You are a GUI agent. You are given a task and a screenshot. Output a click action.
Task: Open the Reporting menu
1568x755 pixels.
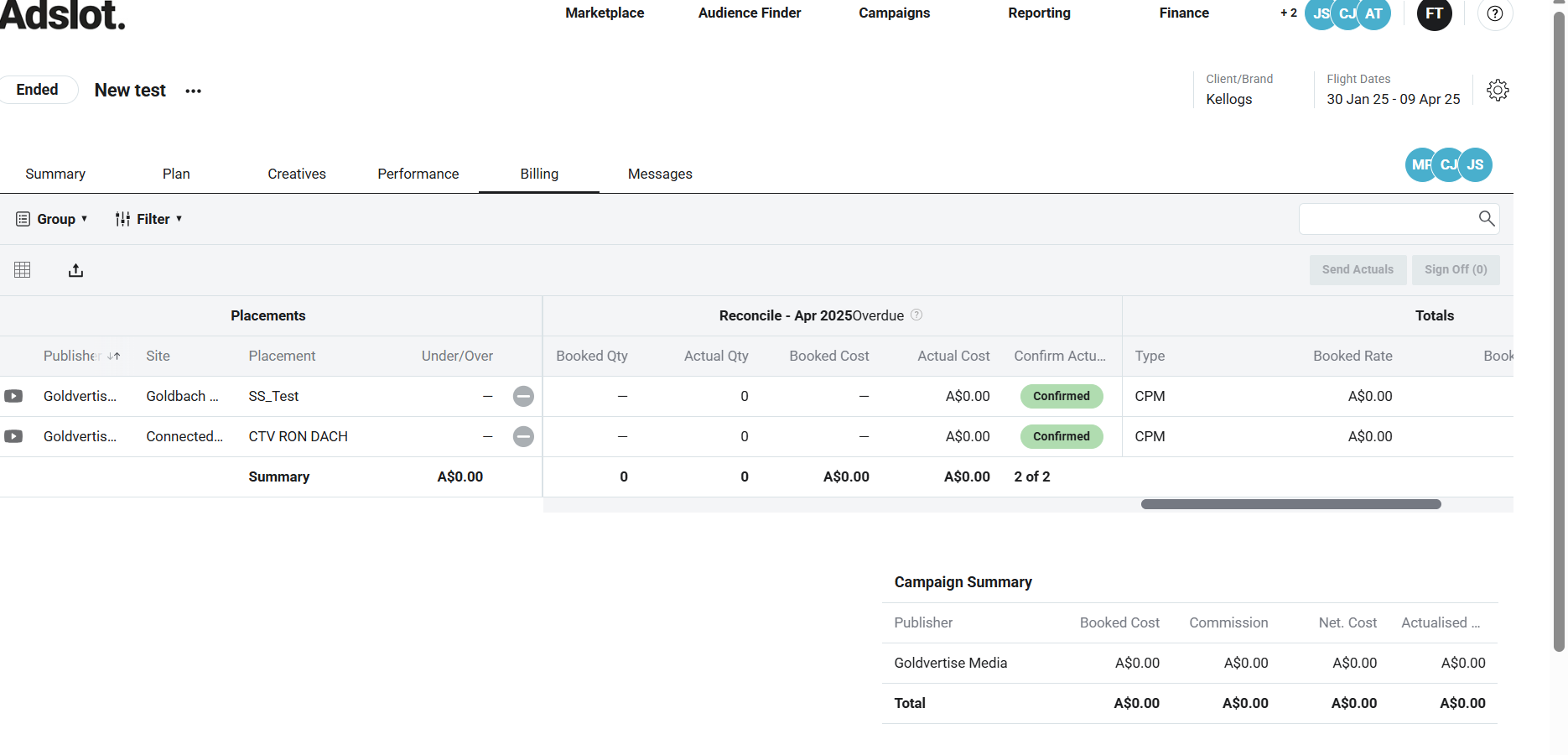(x=1039, y=13)
